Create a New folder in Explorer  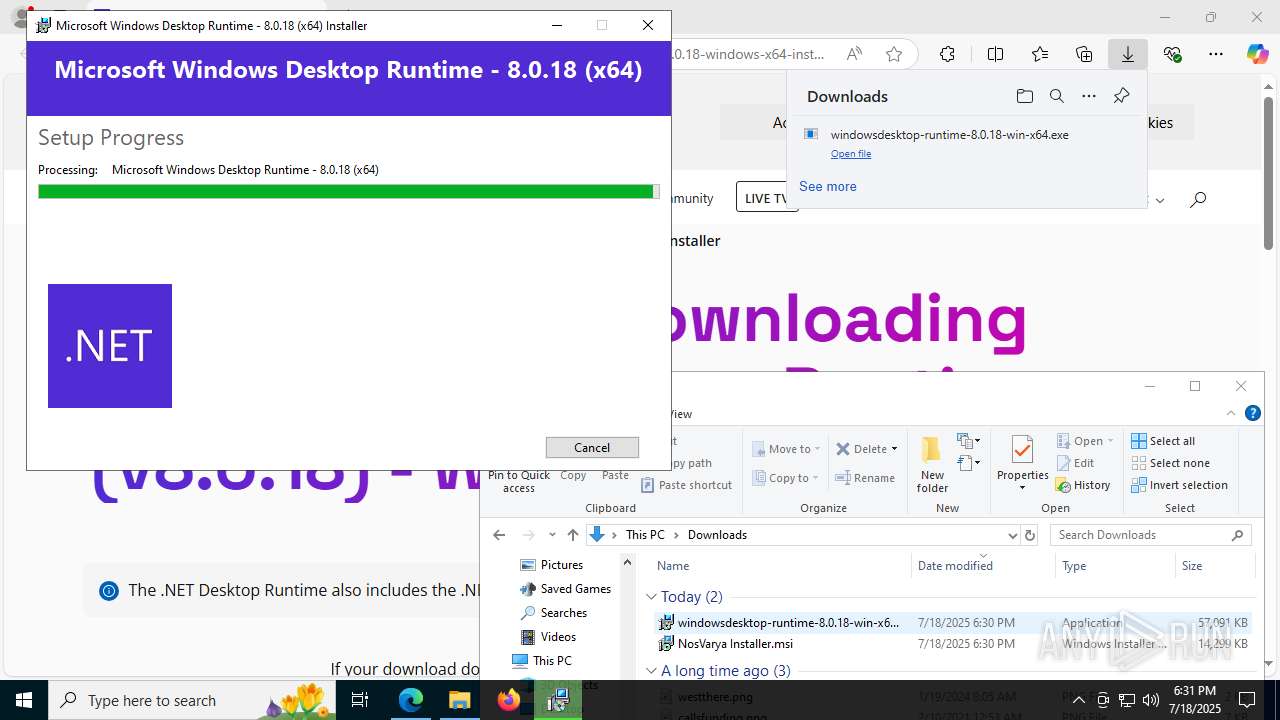coord(932,465)
